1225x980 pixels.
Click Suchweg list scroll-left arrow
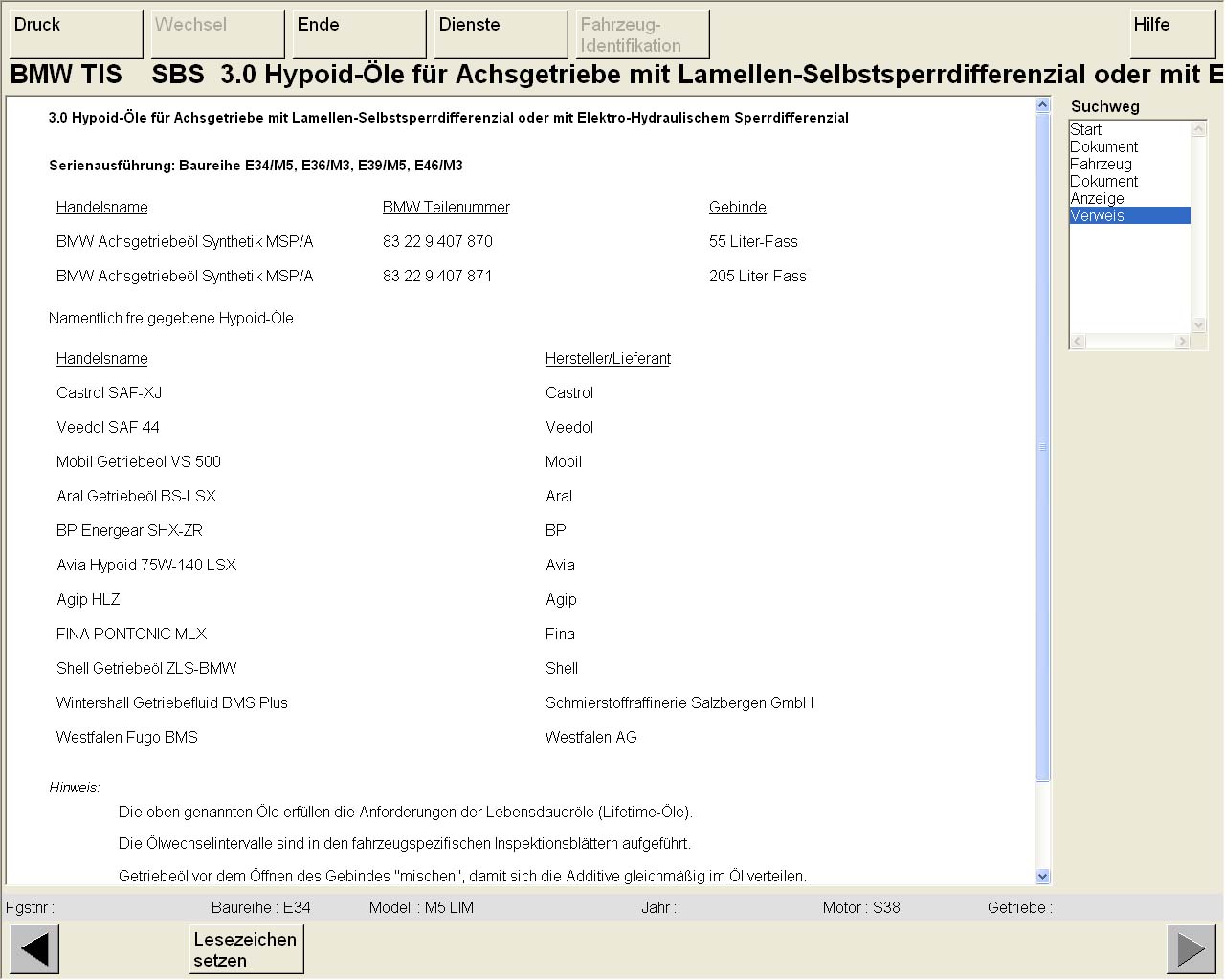click(x=1078, y=341)
